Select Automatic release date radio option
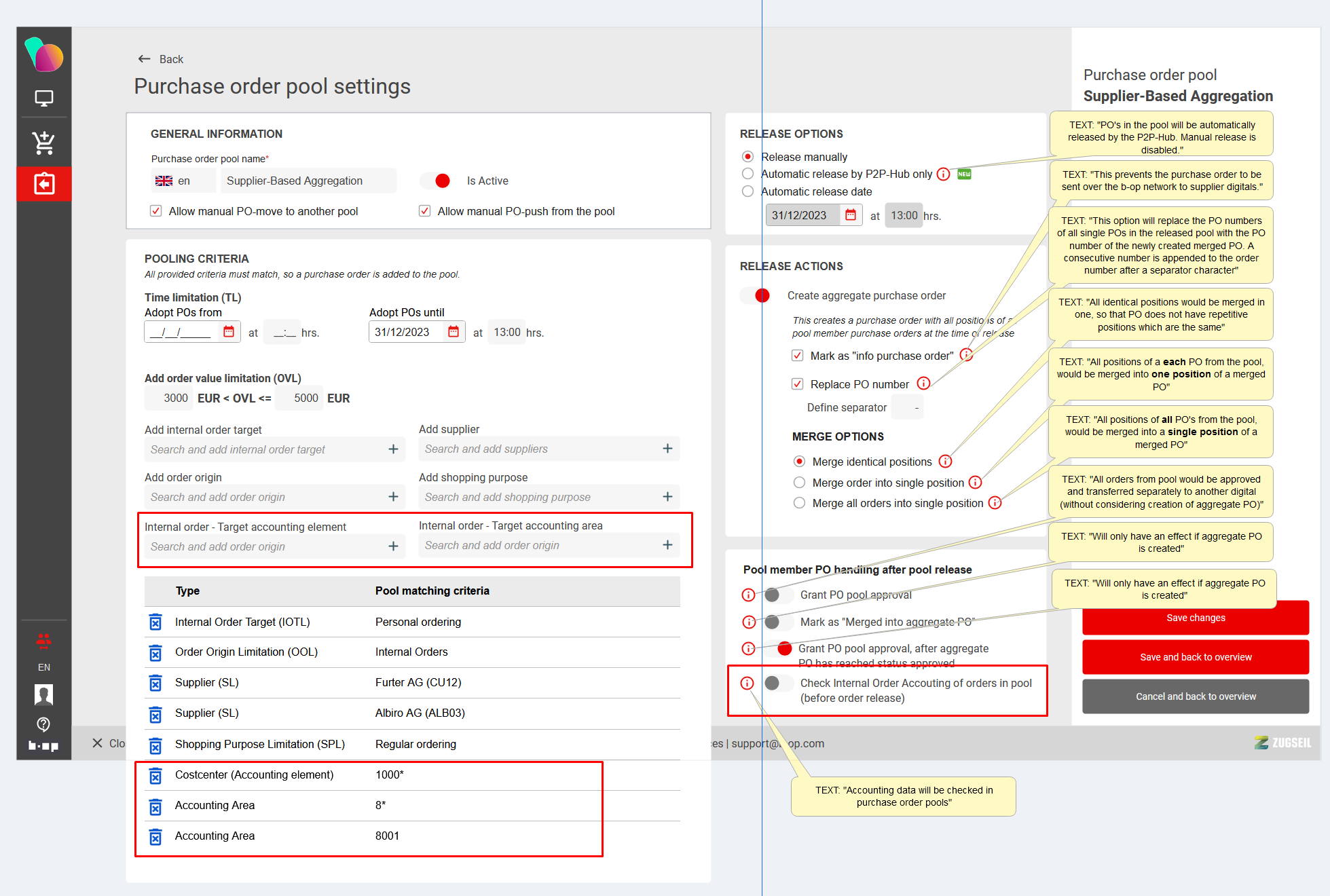Screen dimensions: 1330x896 coord(748,191)
